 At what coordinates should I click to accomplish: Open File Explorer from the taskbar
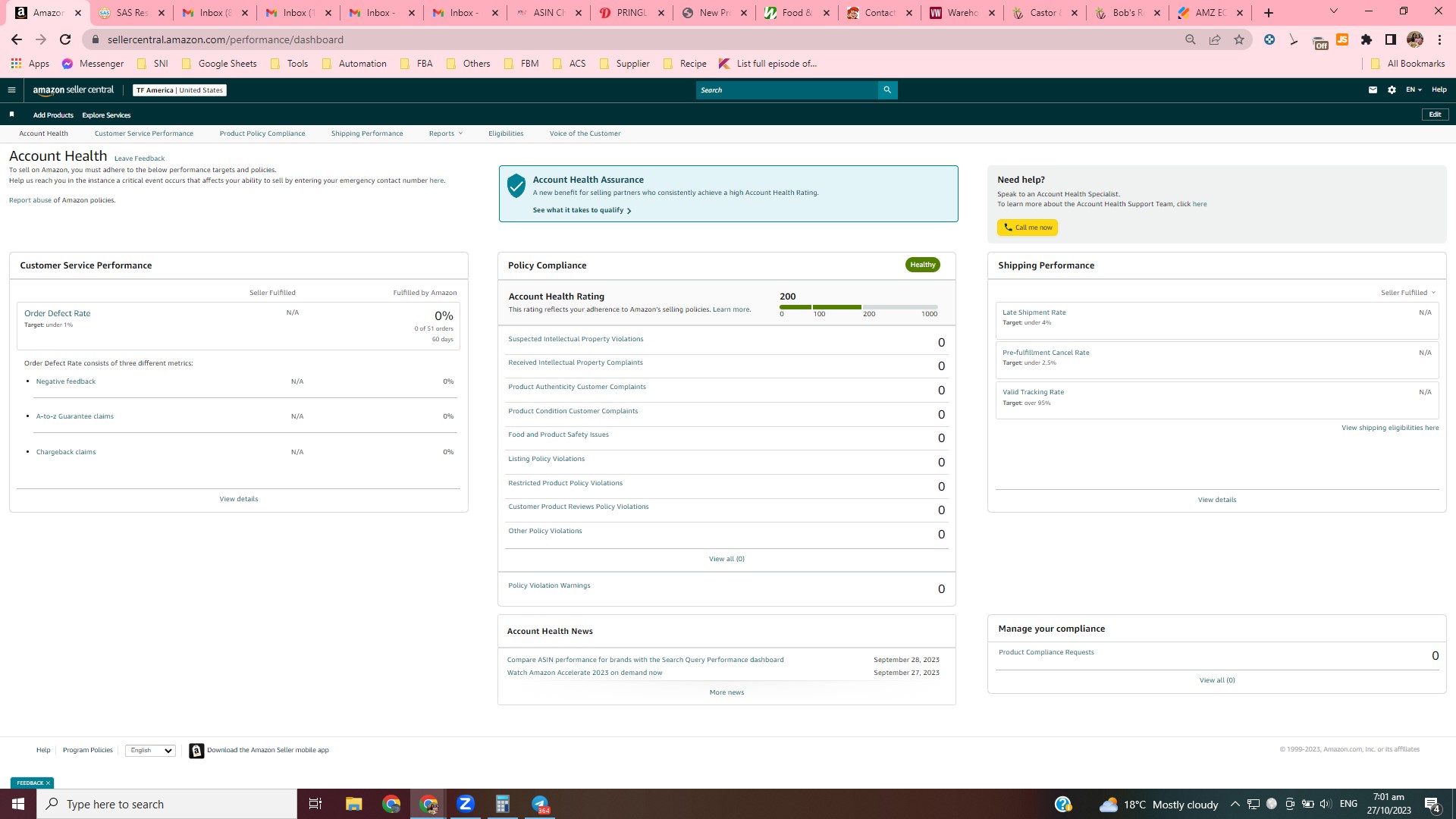click(353, 804)
